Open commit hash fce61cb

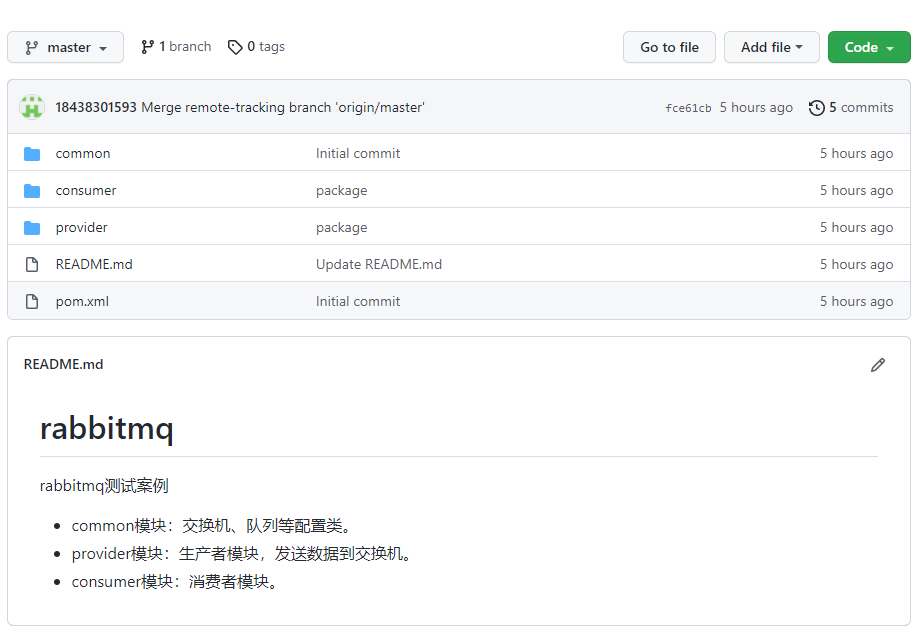(688, 108)
